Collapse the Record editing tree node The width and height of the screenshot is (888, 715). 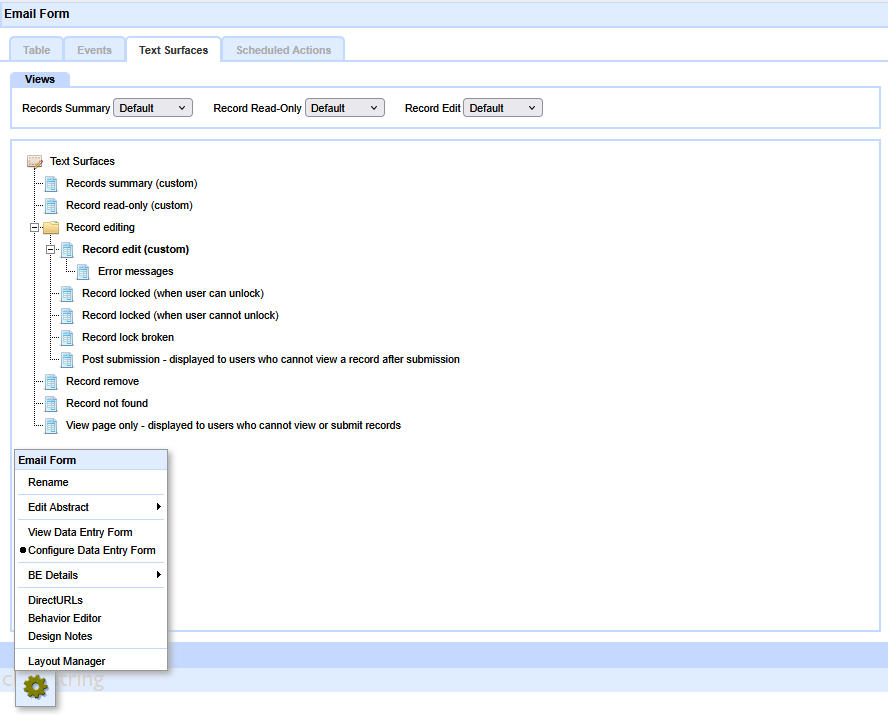[35, 228]
